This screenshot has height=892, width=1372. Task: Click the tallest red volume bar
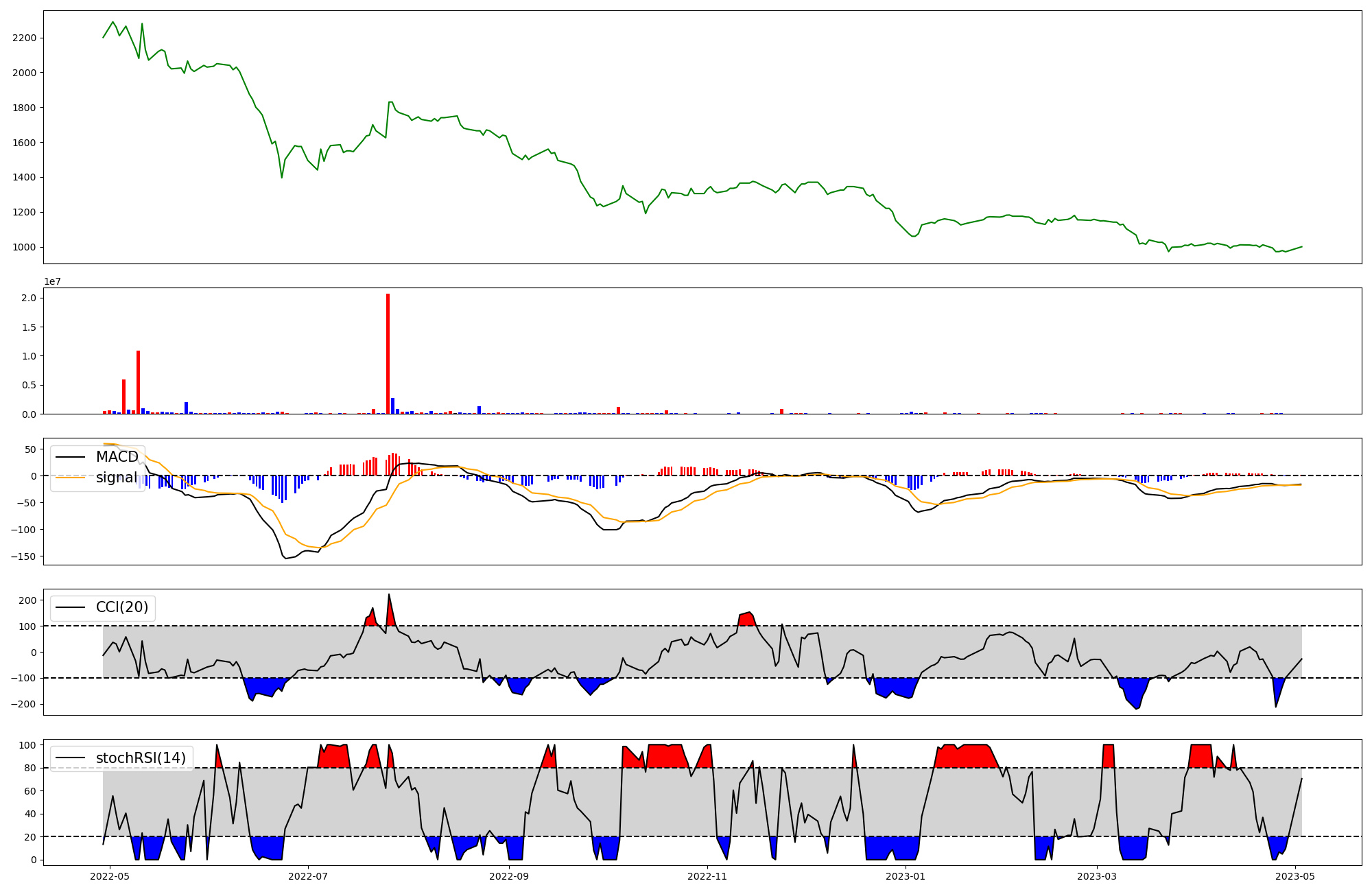pos(388,354)
